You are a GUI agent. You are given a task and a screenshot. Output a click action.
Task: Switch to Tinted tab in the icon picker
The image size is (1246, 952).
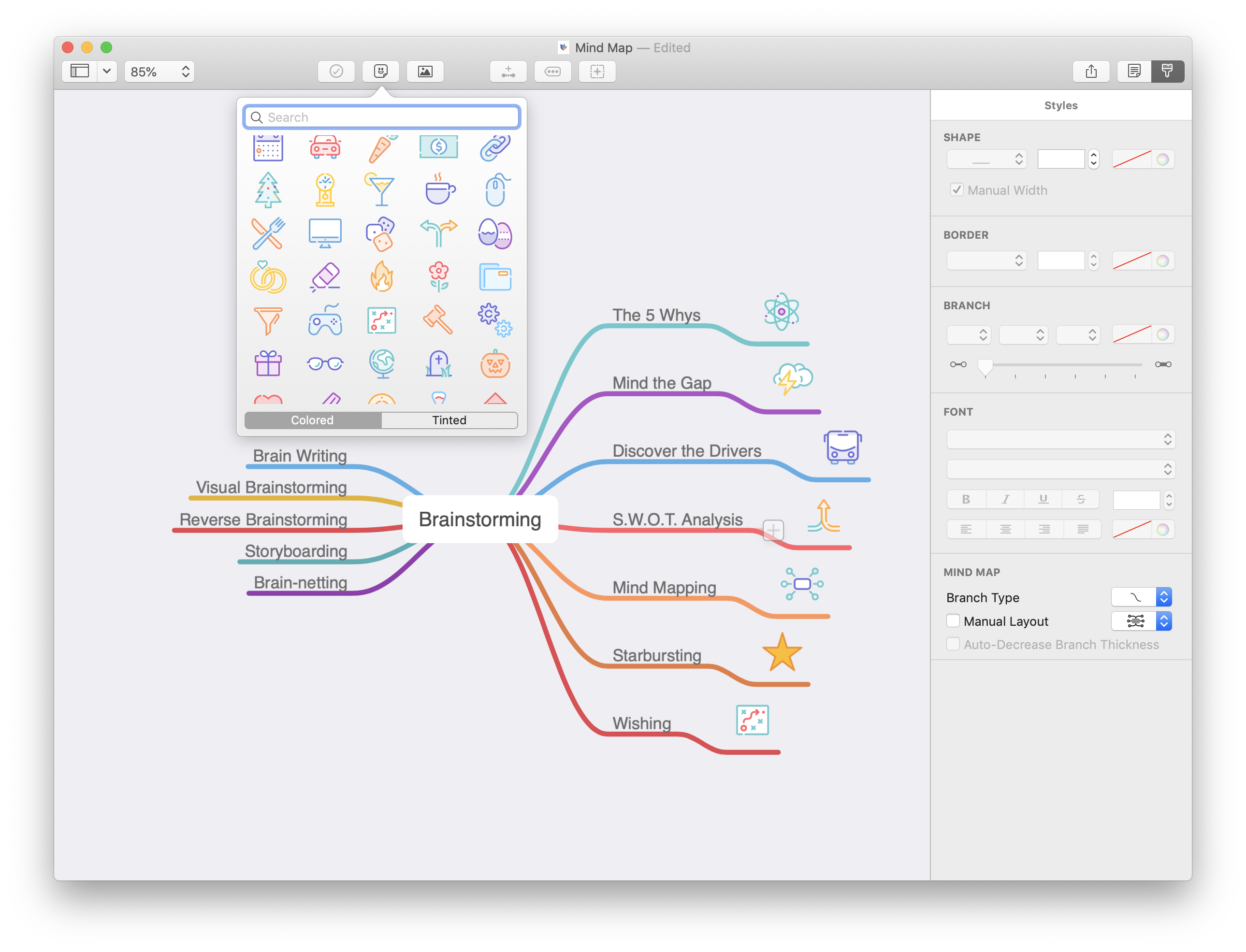pos(448,419)
